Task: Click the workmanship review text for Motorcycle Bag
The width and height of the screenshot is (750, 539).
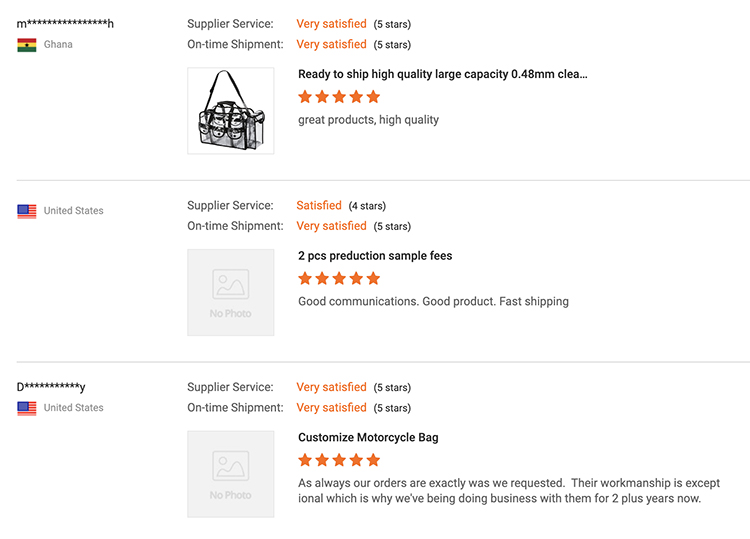Action: point(509,491)
